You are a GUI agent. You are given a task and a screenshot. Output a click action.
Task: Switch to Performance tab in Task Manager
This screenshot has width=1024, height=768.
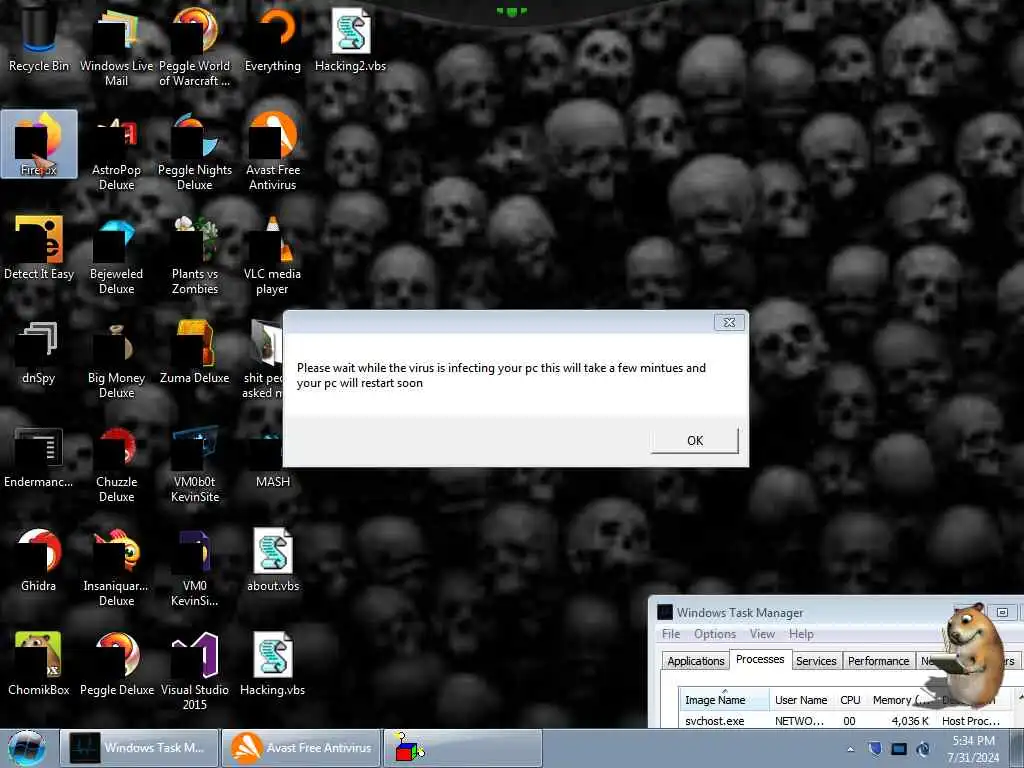click(x=878, y=661)
